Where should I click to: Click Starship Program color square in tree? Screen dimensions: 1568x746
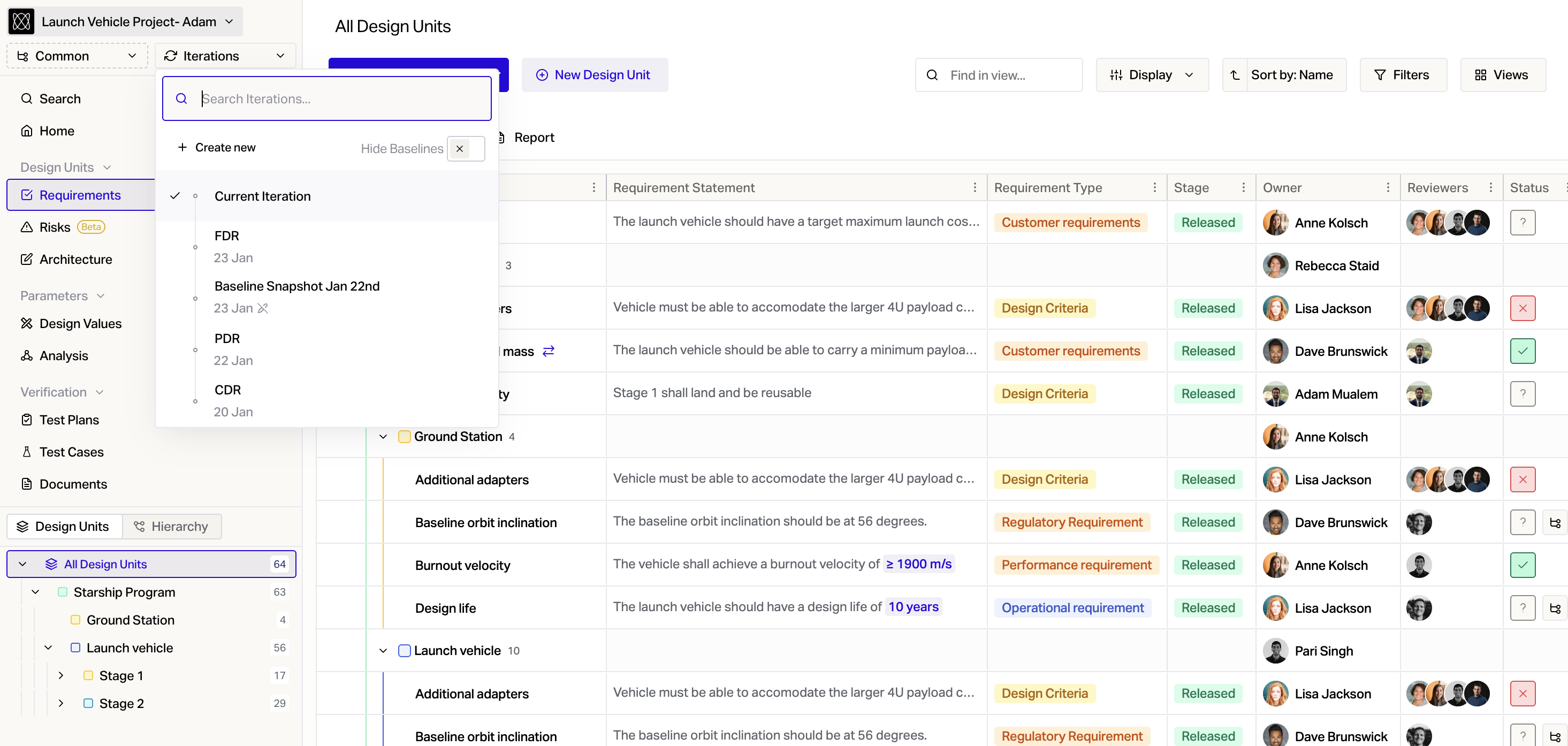tap(63, 592)
